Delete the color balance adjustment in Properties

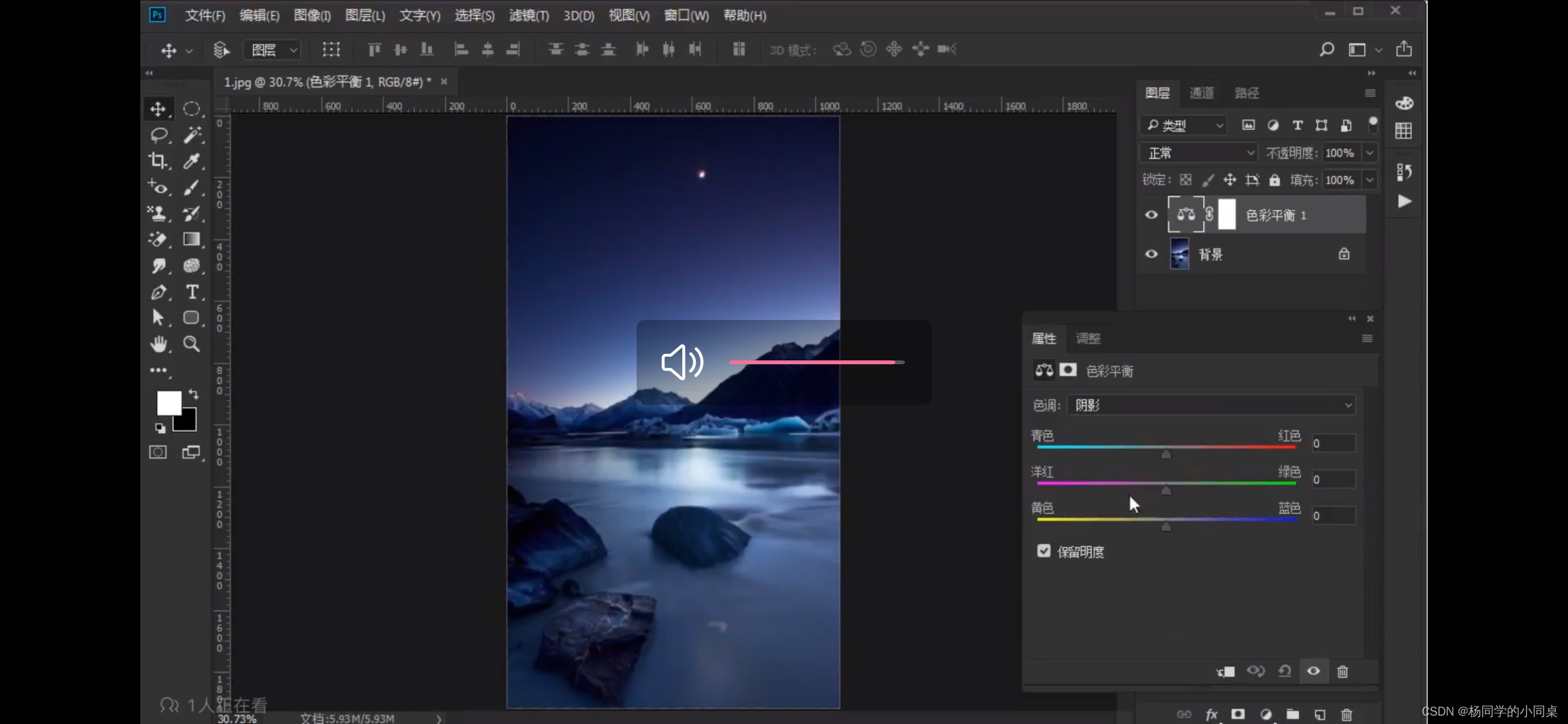click(x=1342, y=672)
